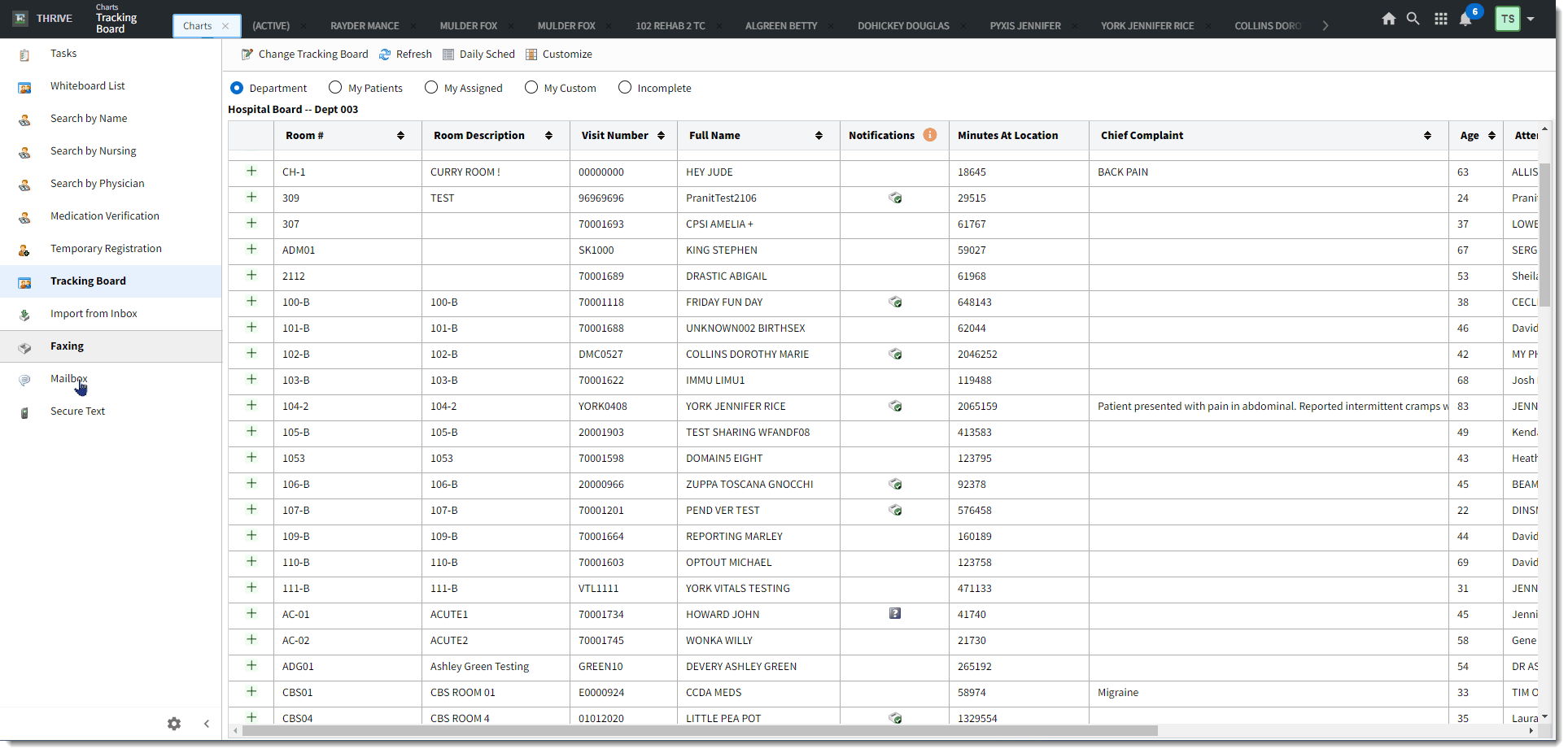The width and height of the screenshot is (1568, 753).
Task: Click the Search by Name icon
Action: (24, 120)
